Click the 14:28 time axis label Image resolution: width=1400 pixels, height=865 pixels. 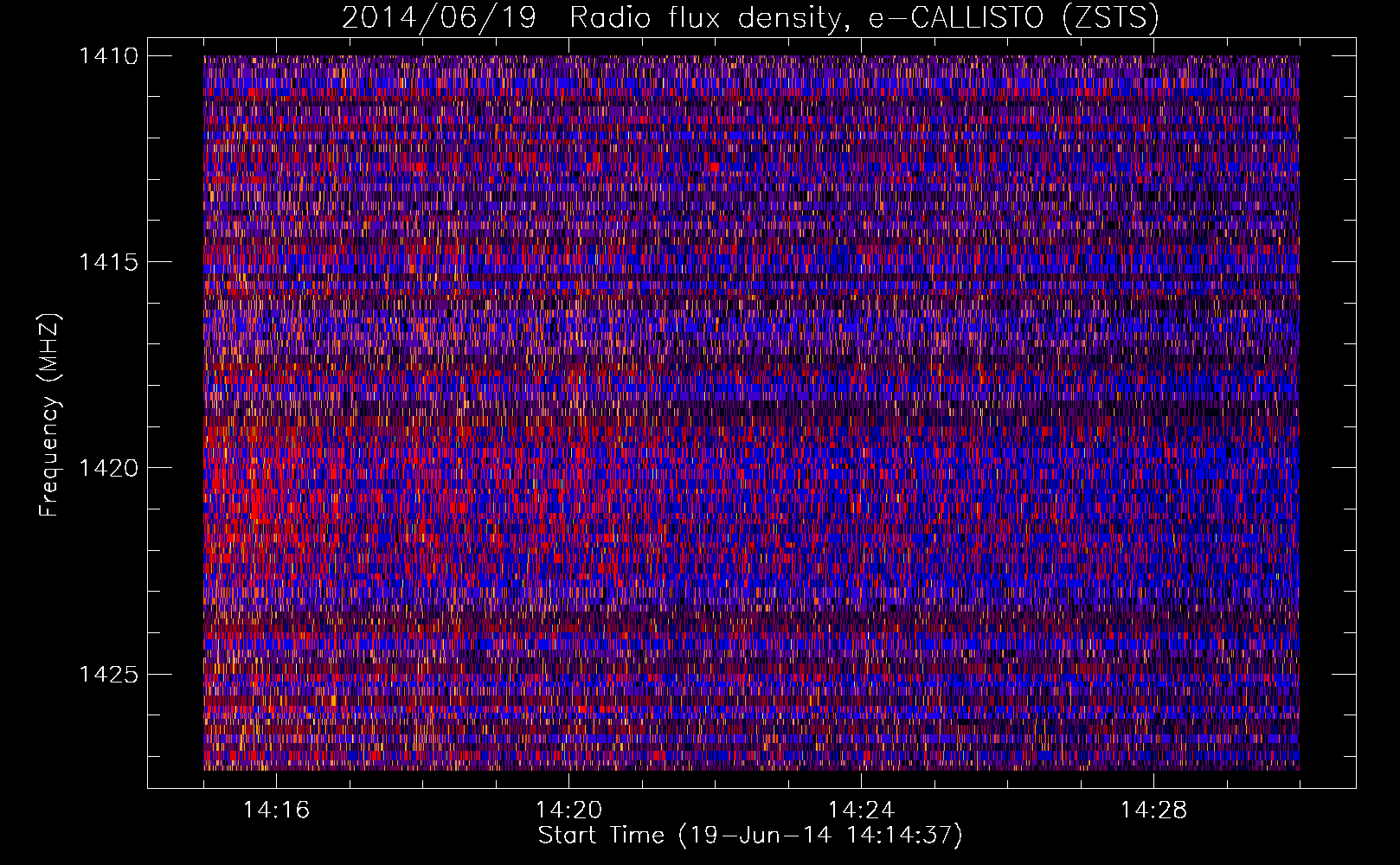coord(1153,811)
